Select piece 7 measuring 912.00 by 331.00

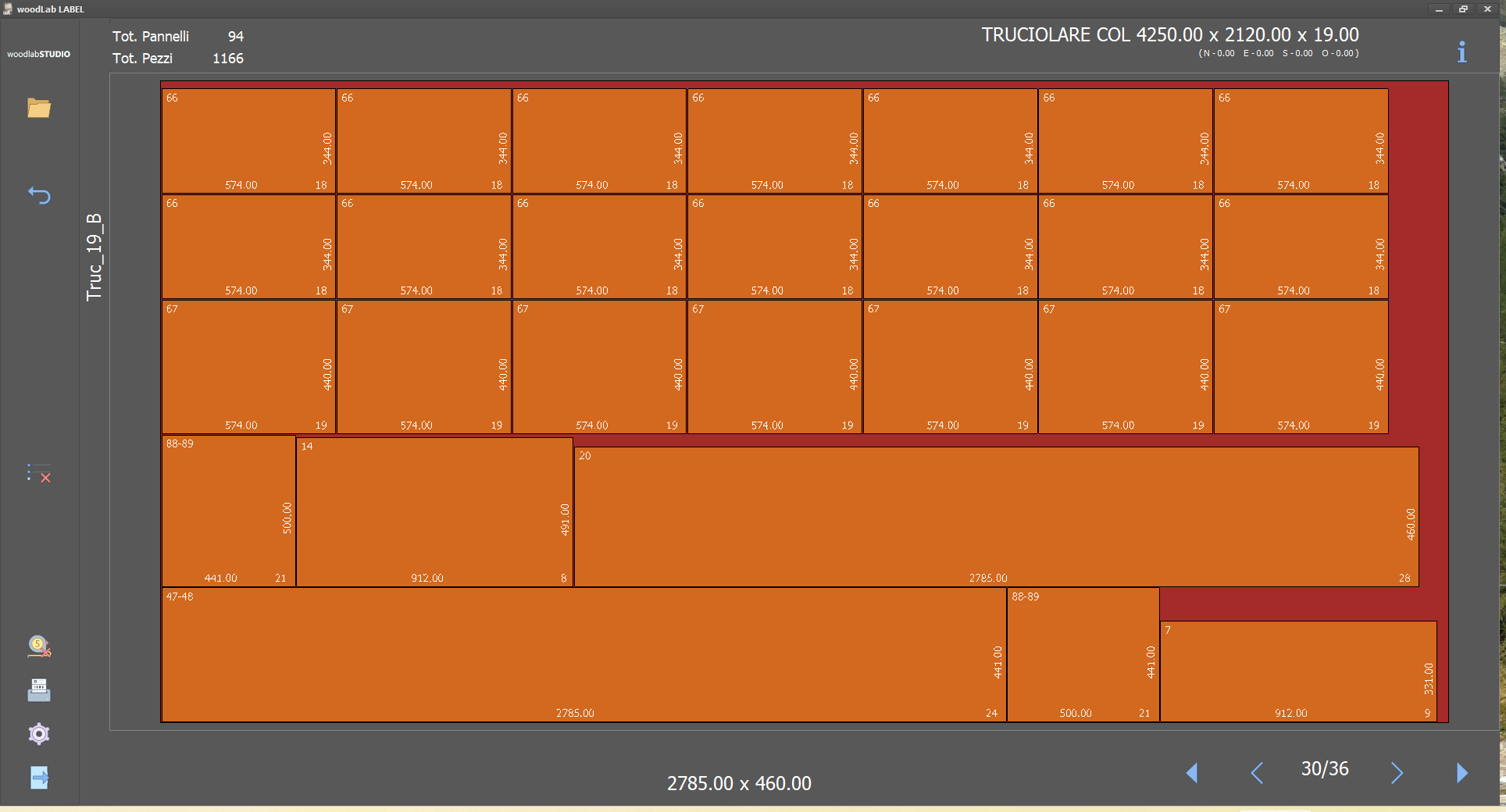[x=1298, y=671]
